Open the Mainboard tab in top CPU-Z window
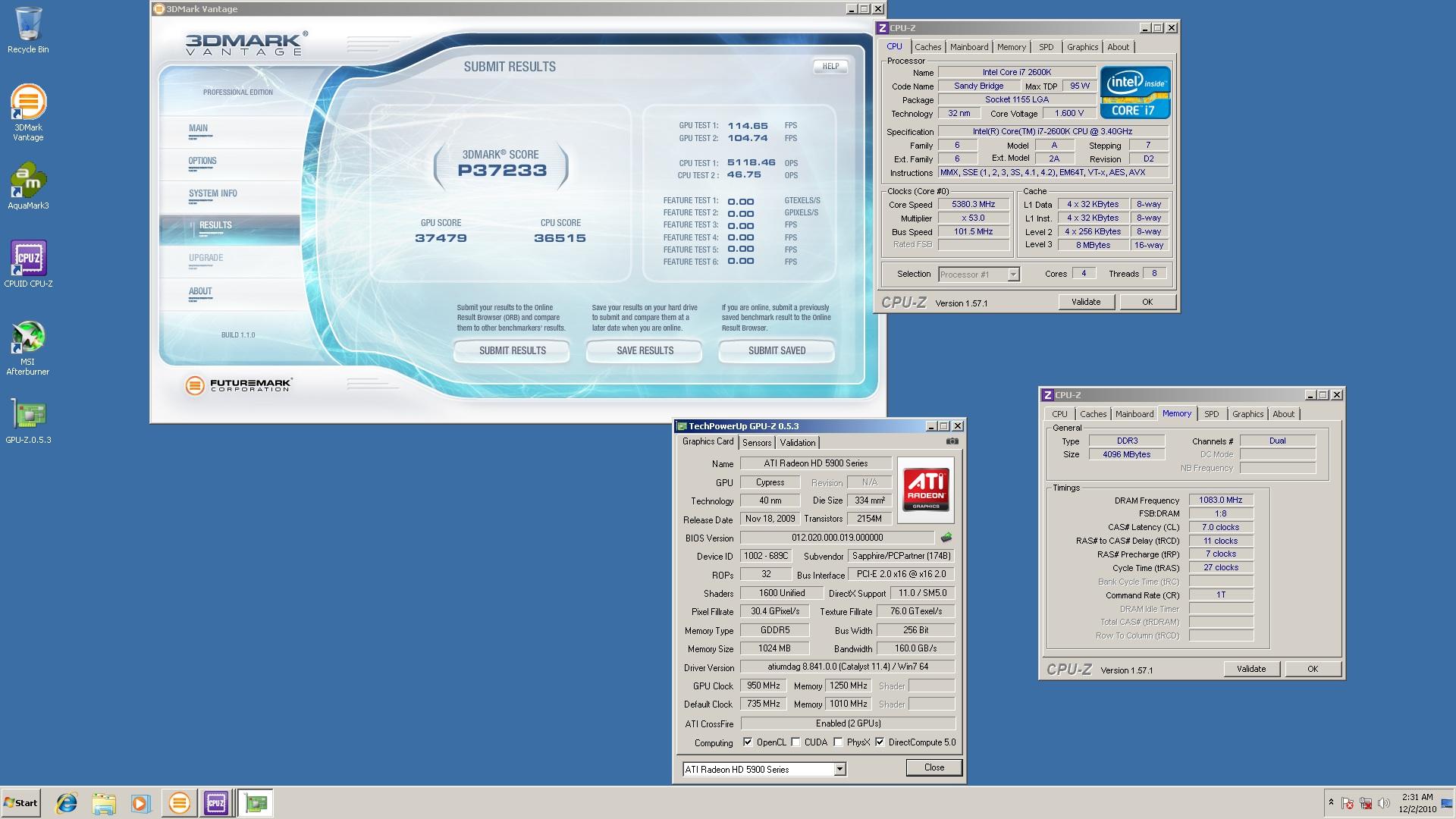 [969, 47]
